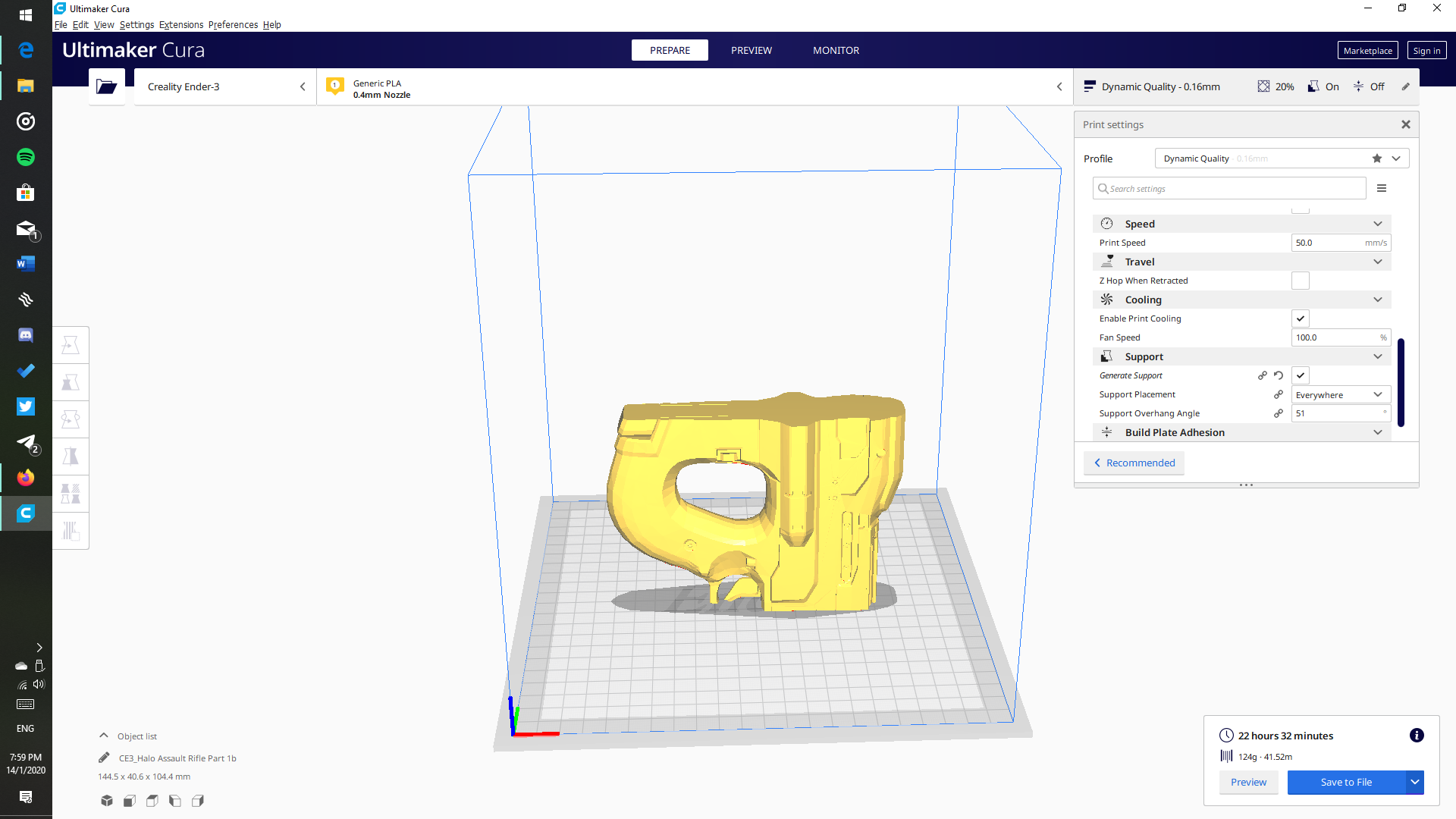Click the Recommended button
This screenshot has width=1456, height=819.
[x=1134, y=463]
